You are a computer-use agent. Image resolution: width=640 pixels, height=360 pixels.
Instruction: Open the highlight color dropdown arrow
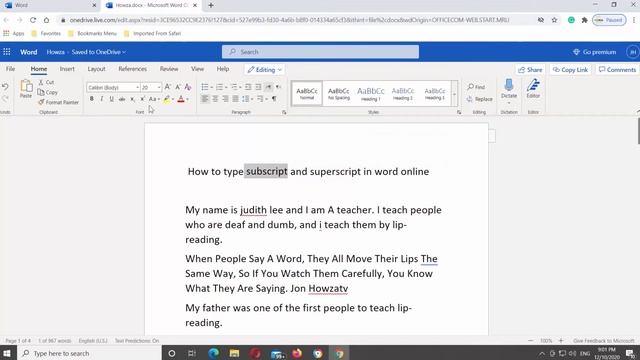coord(173,99)
